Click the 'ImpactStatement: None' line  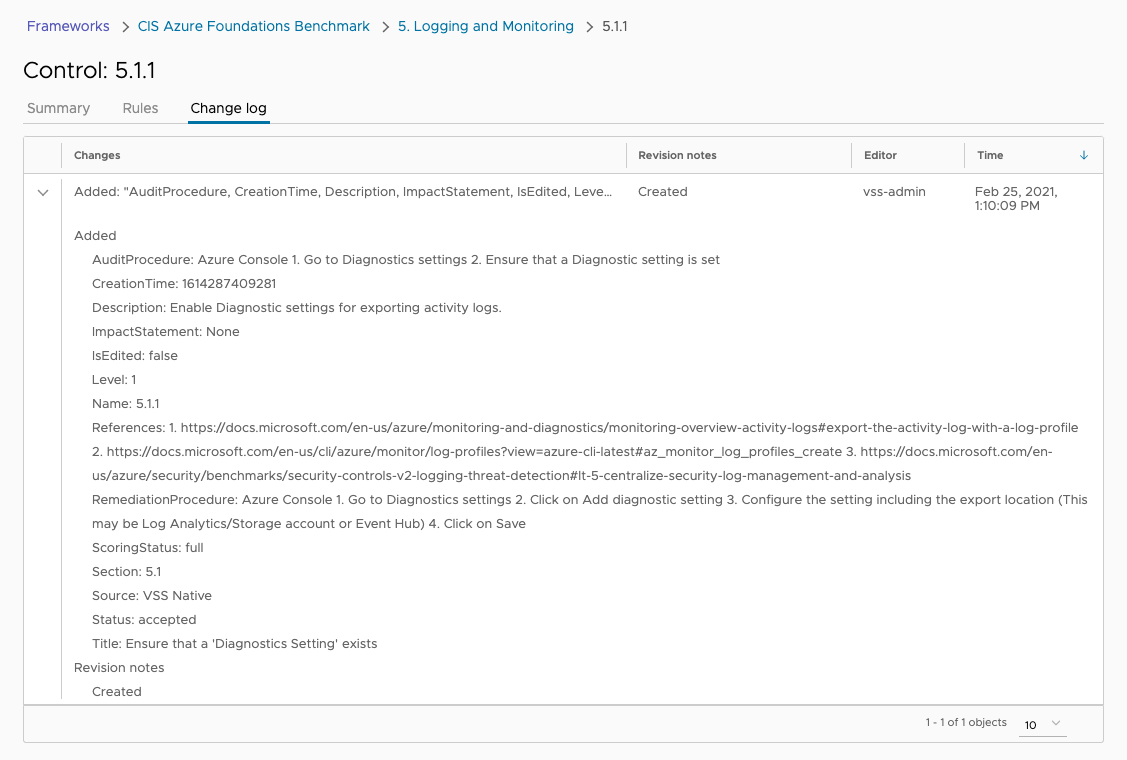click(165, 331)
